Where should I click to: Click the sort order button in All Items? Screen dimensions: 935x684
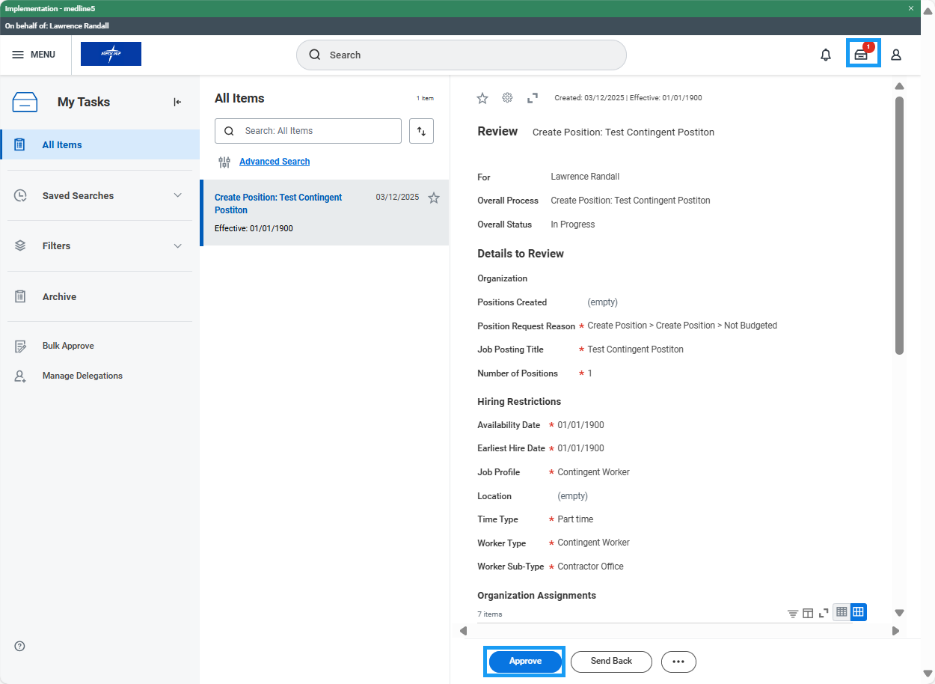pos(421,131)
